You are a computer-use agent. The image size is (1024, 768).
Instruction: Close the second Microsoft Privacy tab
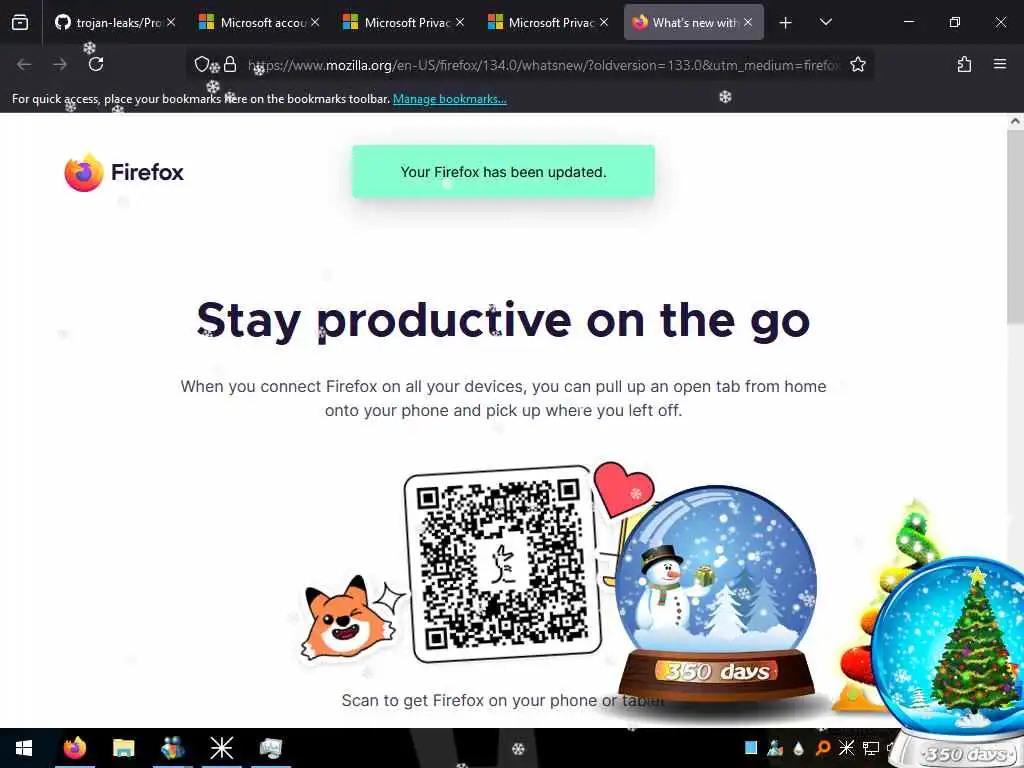point(604,22)
